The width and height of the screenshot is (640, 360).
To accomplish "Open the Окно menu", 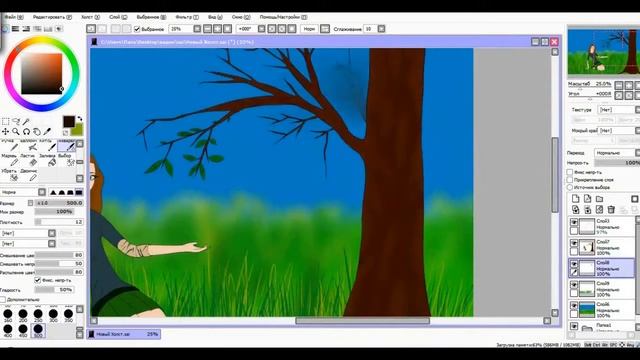I will (241, 17).
